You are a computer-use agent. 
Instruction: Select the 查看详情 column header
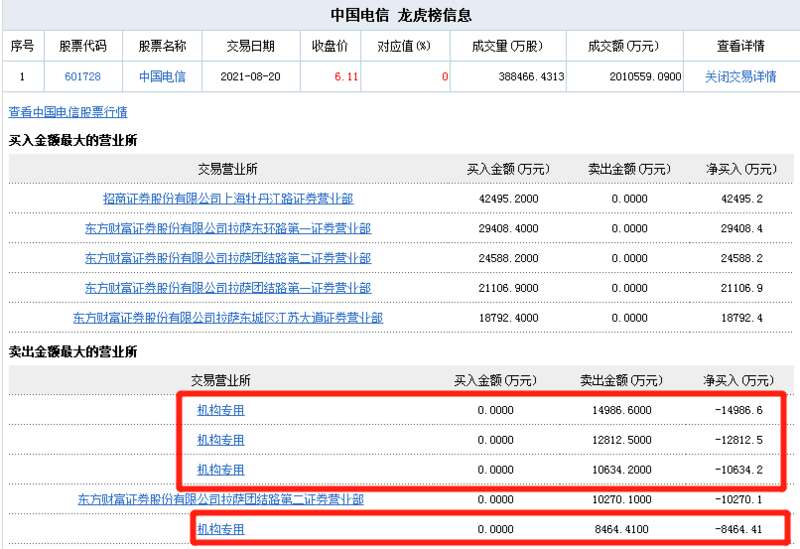click(740, 46)
